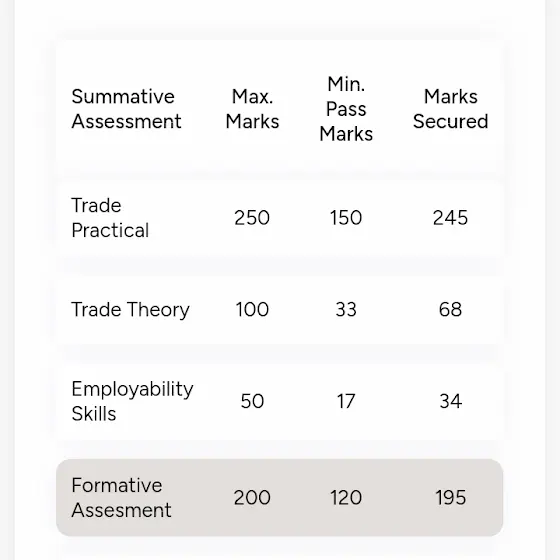Select Formative Assesment marks secured 195
This screenshot has height=560, width=560.
450,498
